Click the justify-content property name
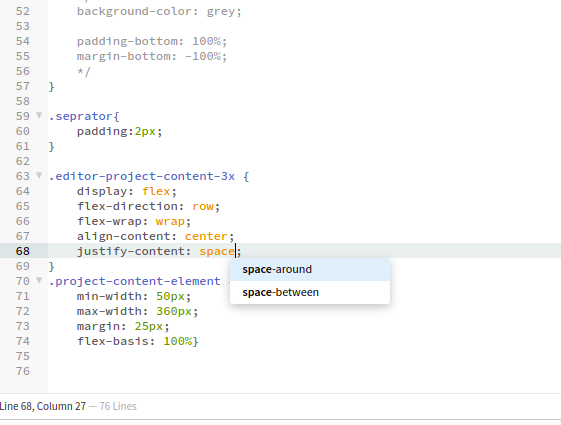Viewport: 561px width, 425px height. click(131, 251)
